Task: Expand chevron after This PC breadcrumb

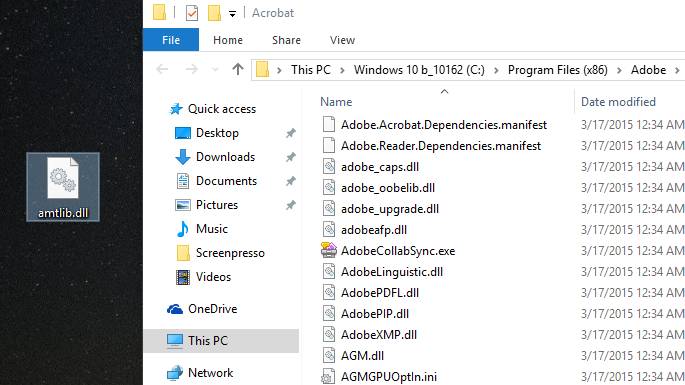Action: coord(342,70)
